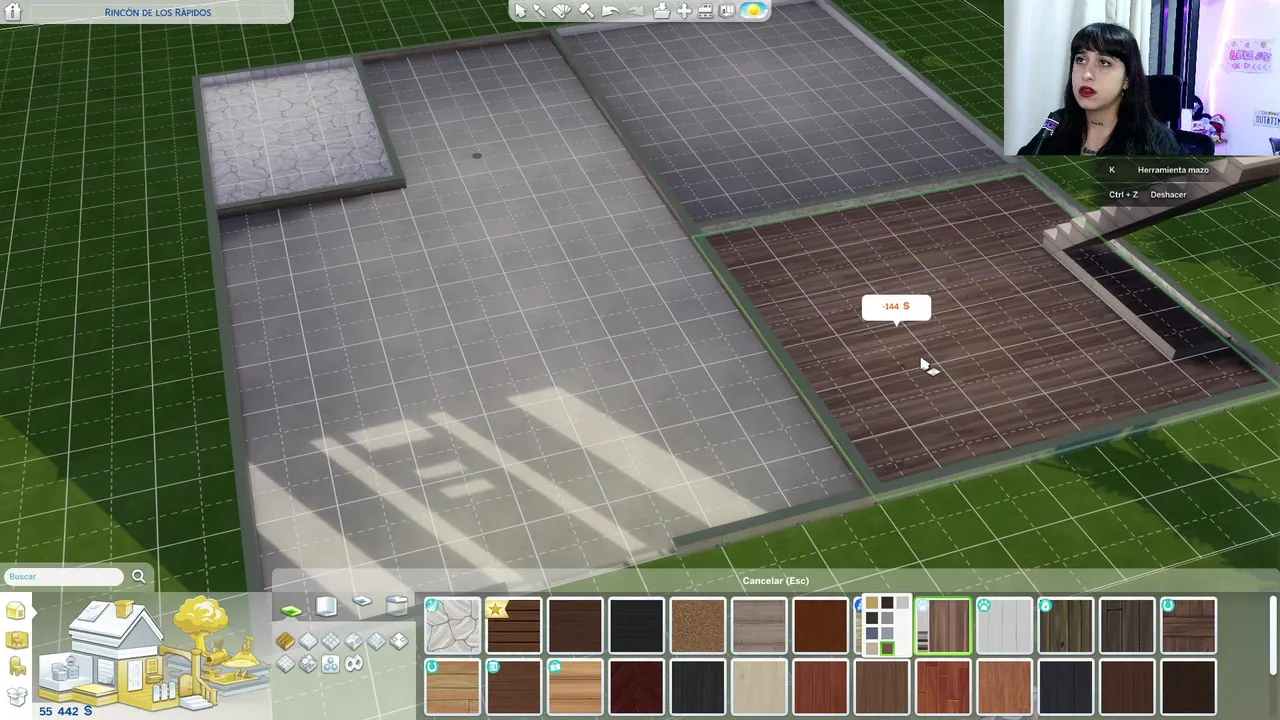Select the fourth category icon with lid
Image resolution: width=1280 pixels, height=720 pixels.
coord(397,605)
